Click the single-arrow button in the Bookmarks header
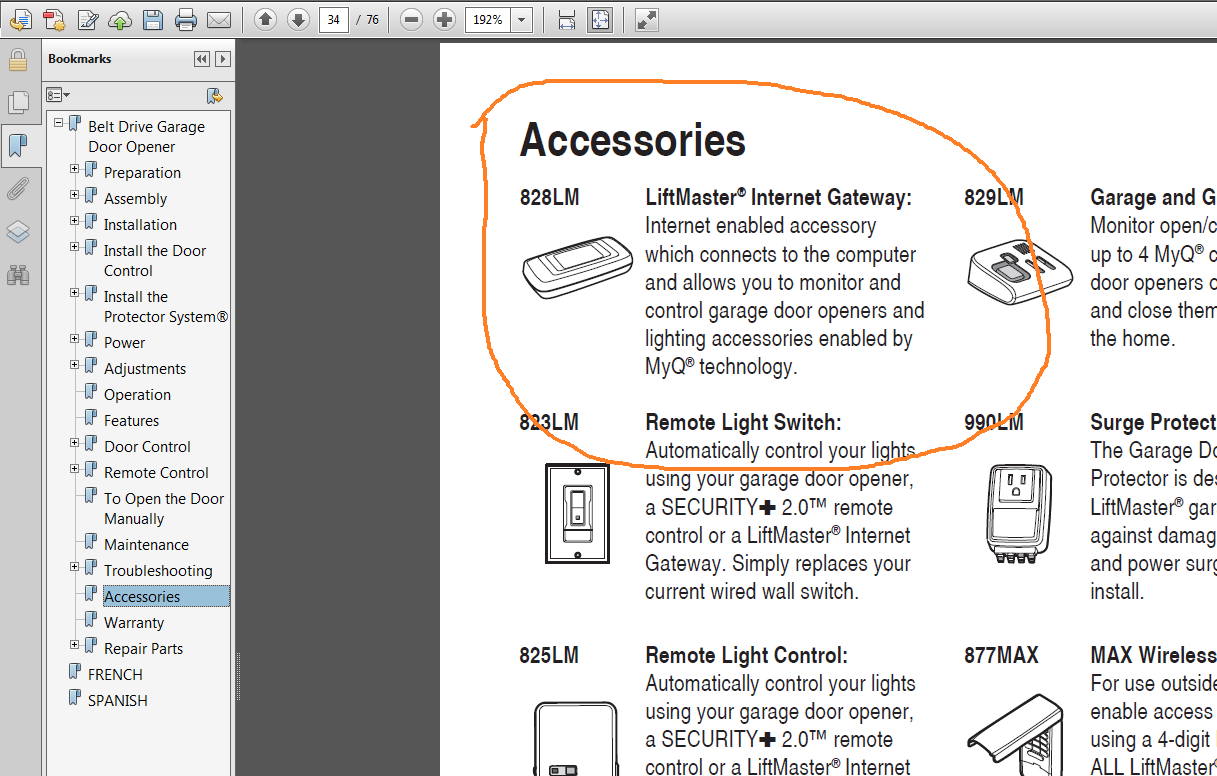Viewport: 1217px width, 776px height. 222,59
